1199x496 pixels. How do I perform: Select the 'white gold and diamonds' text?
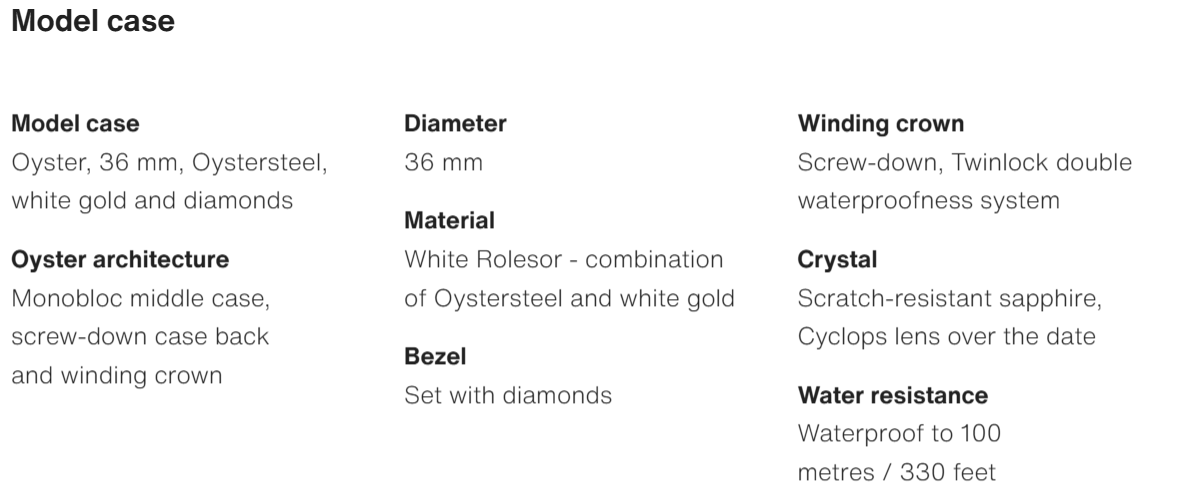[152, 200]
